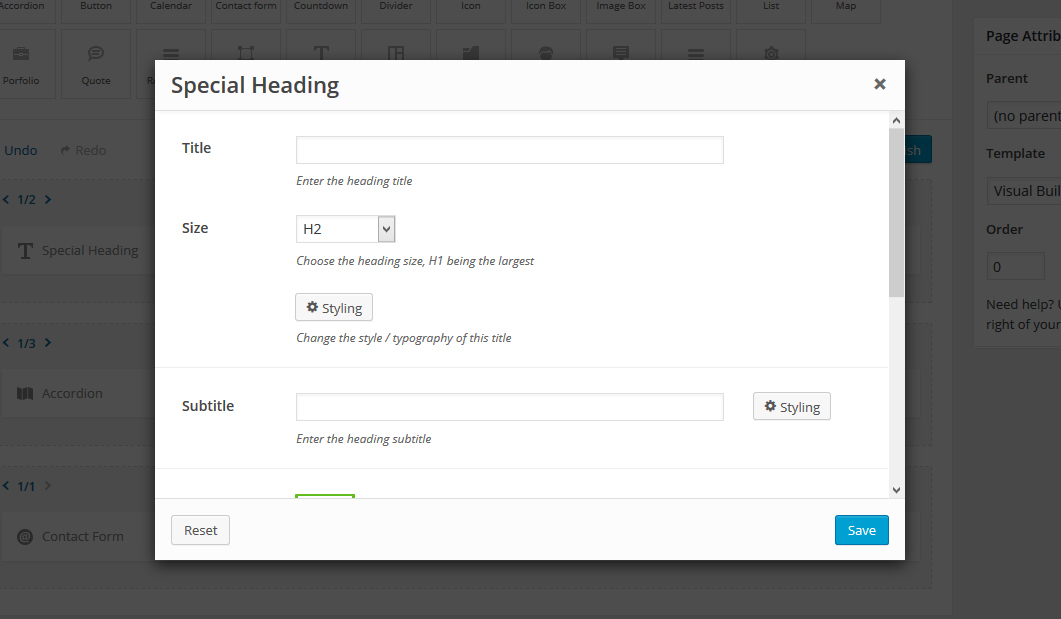Click the dialog vertical scrollbar thumb
Screen dimensions: 1061x619
pos(896,212)
